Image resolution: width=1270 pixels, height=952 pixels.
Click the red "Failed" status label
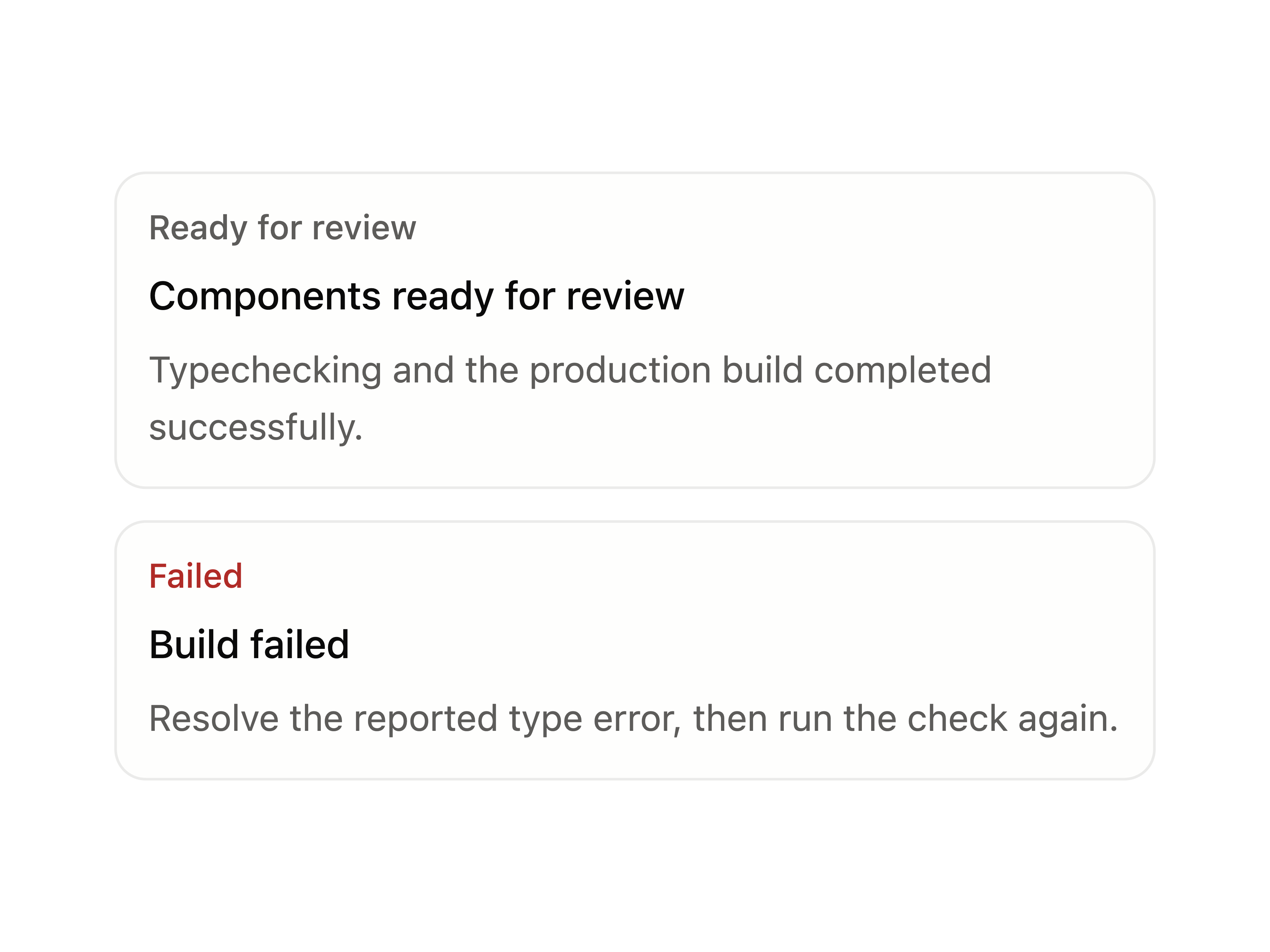coord(196,576)
